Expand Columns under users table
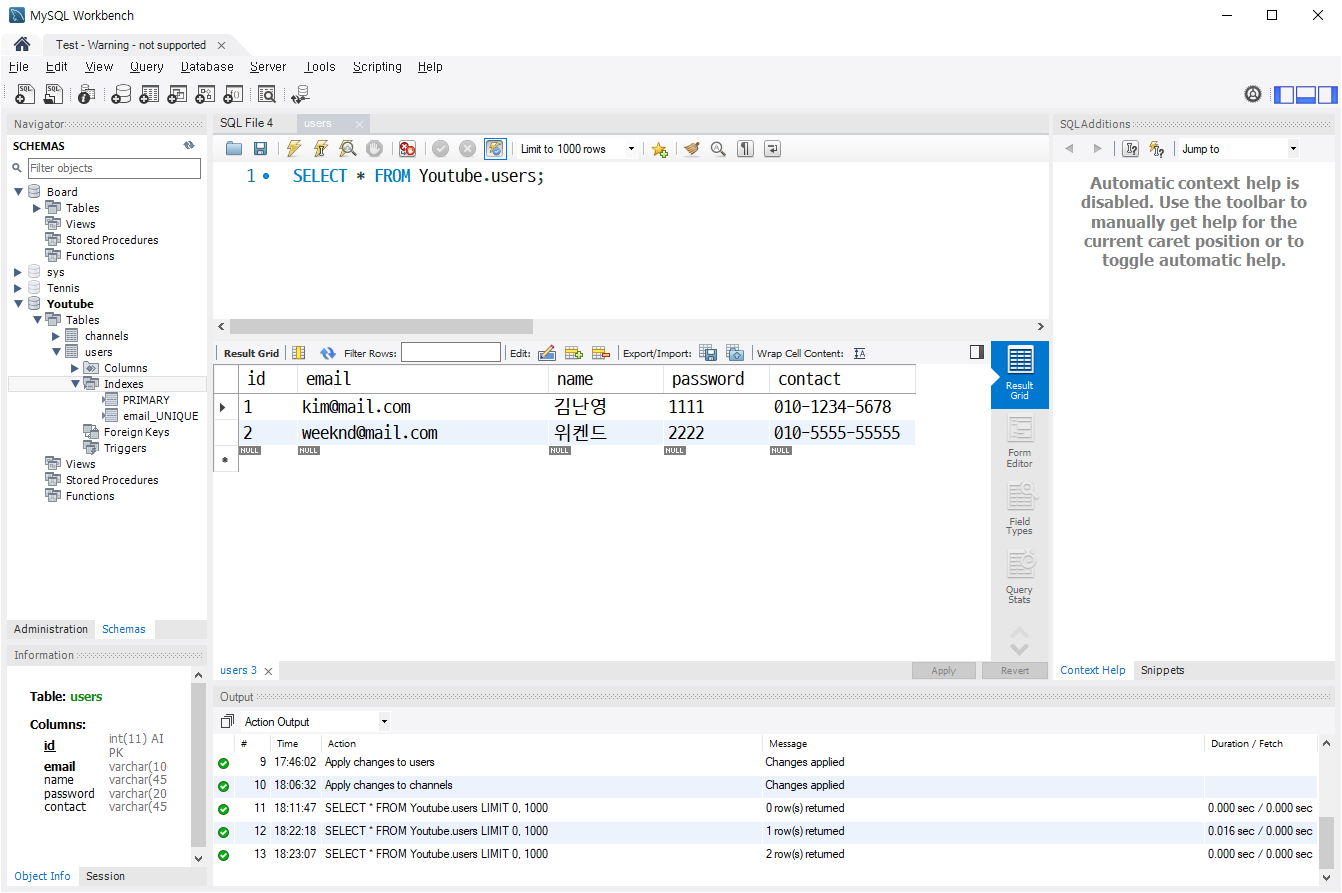Screen dimensions: 1342x893 pyautogui.click(x=75, y=368)
